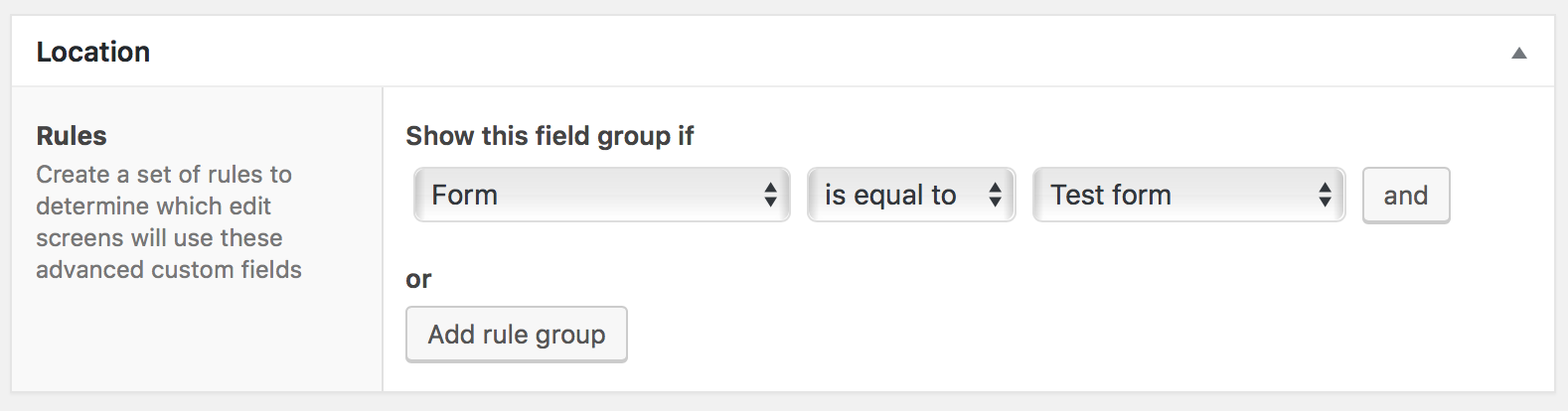Click the empty middle of the Location header bar
This screenshot has height=411, width=1568.
795,52
